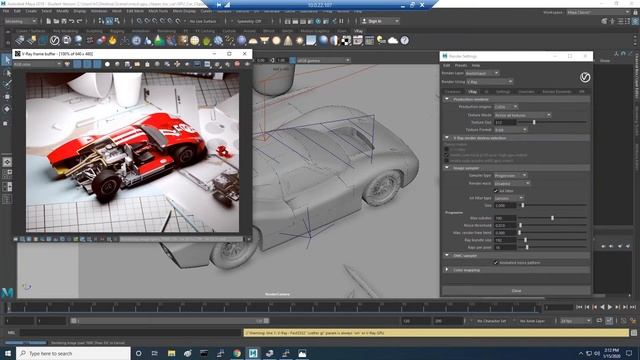The image size is (640, 360).
Task: Switch to the Render Elements tab
Action: pos(557,92)
